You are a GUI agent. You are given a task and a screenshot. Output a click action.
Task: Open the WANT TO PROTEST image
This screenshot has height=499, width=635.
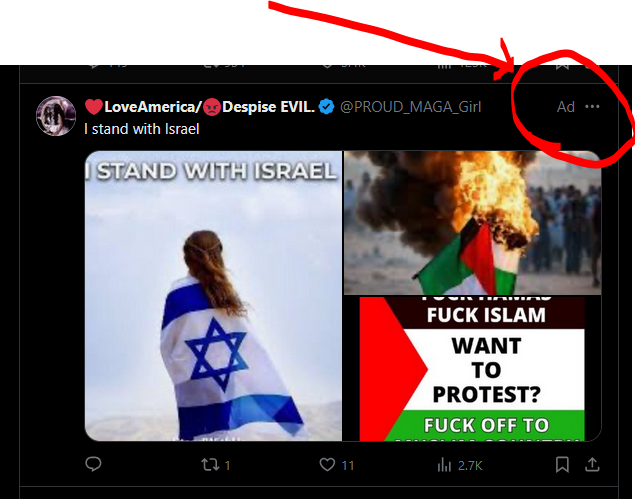[472, 369]
